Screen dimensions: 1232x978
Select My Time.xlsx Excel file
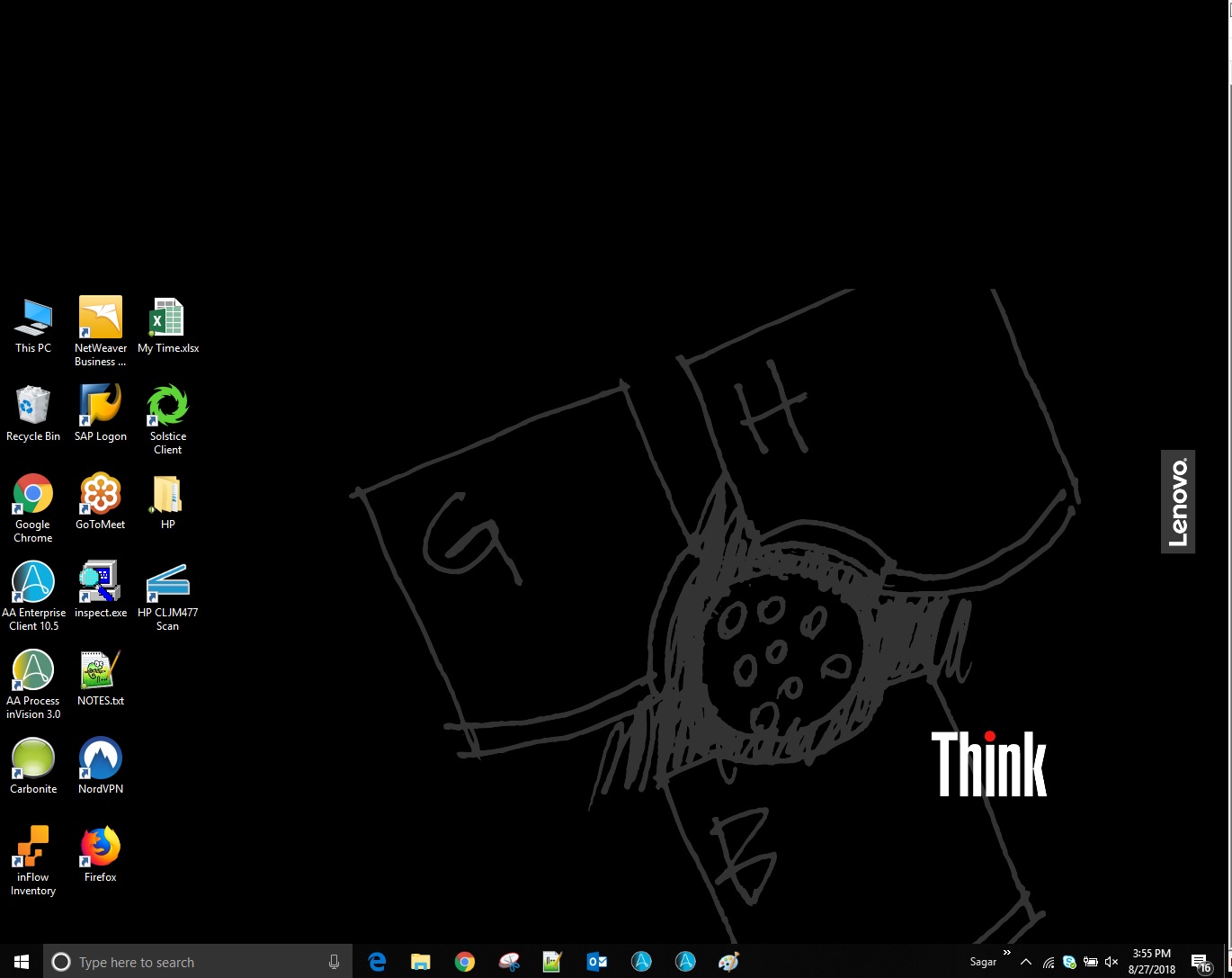click(x=168, y=326)
